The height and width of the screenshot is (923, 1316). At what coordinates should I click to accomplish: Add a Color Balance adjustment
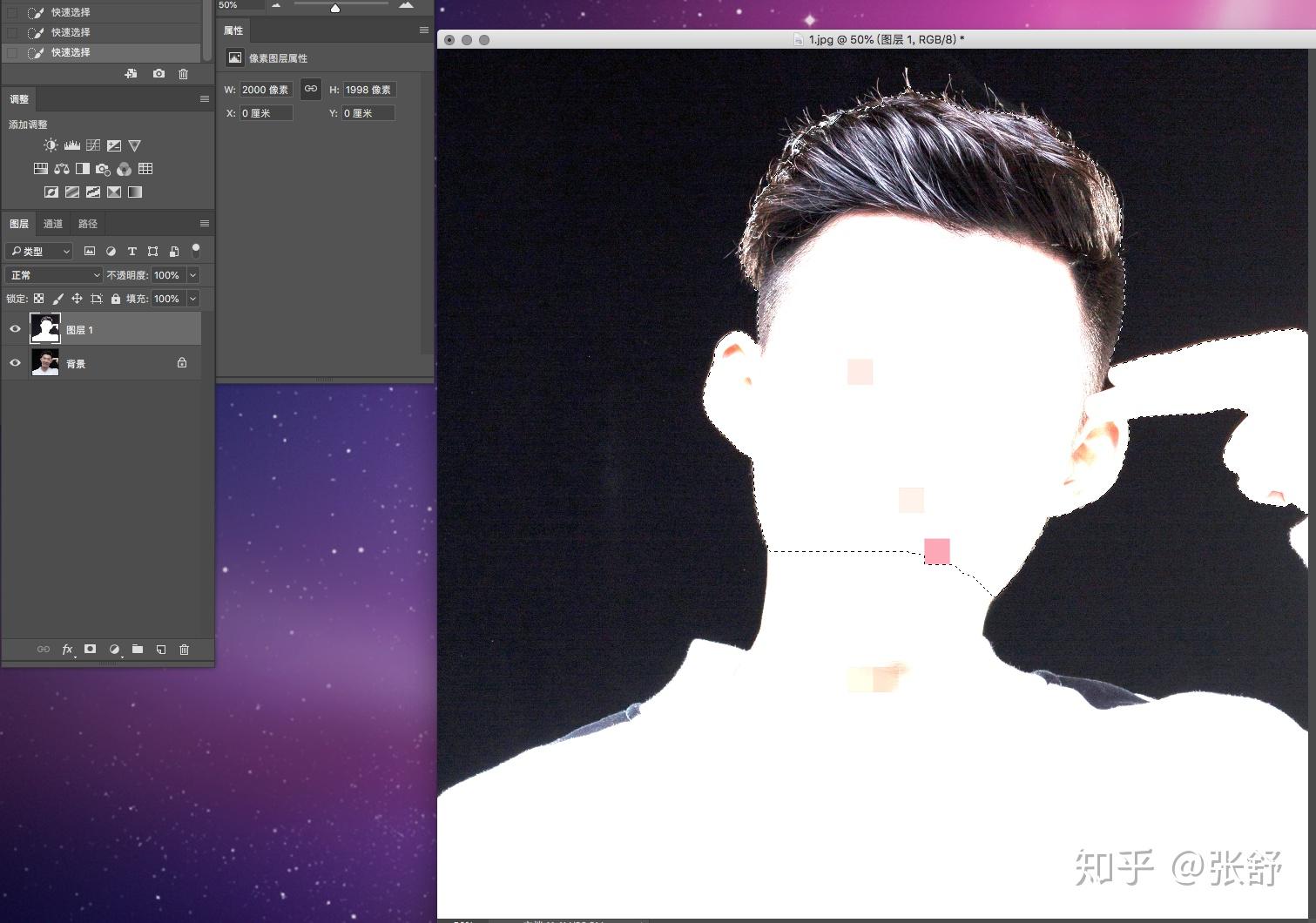pos(62,169)
